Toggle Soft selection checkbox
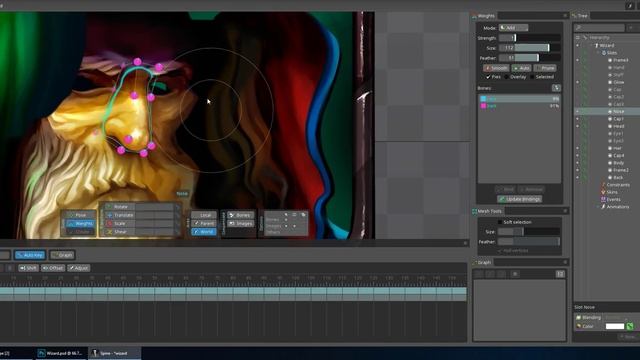 500,222
